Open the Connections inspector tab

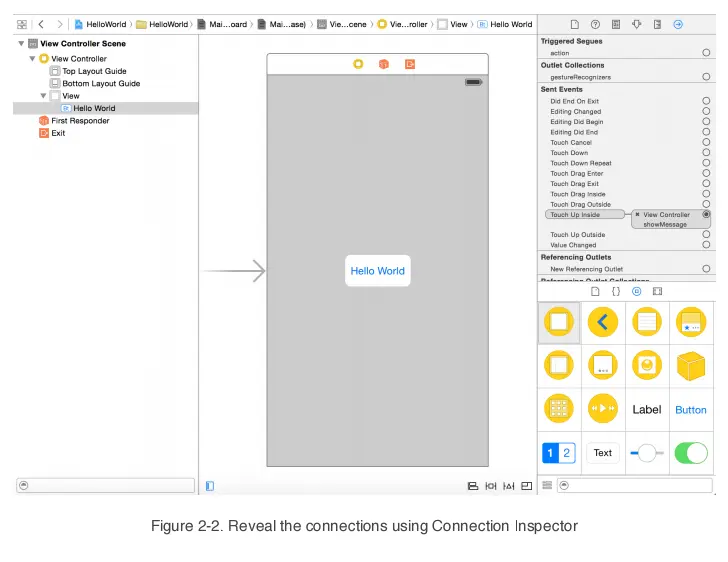678,24
